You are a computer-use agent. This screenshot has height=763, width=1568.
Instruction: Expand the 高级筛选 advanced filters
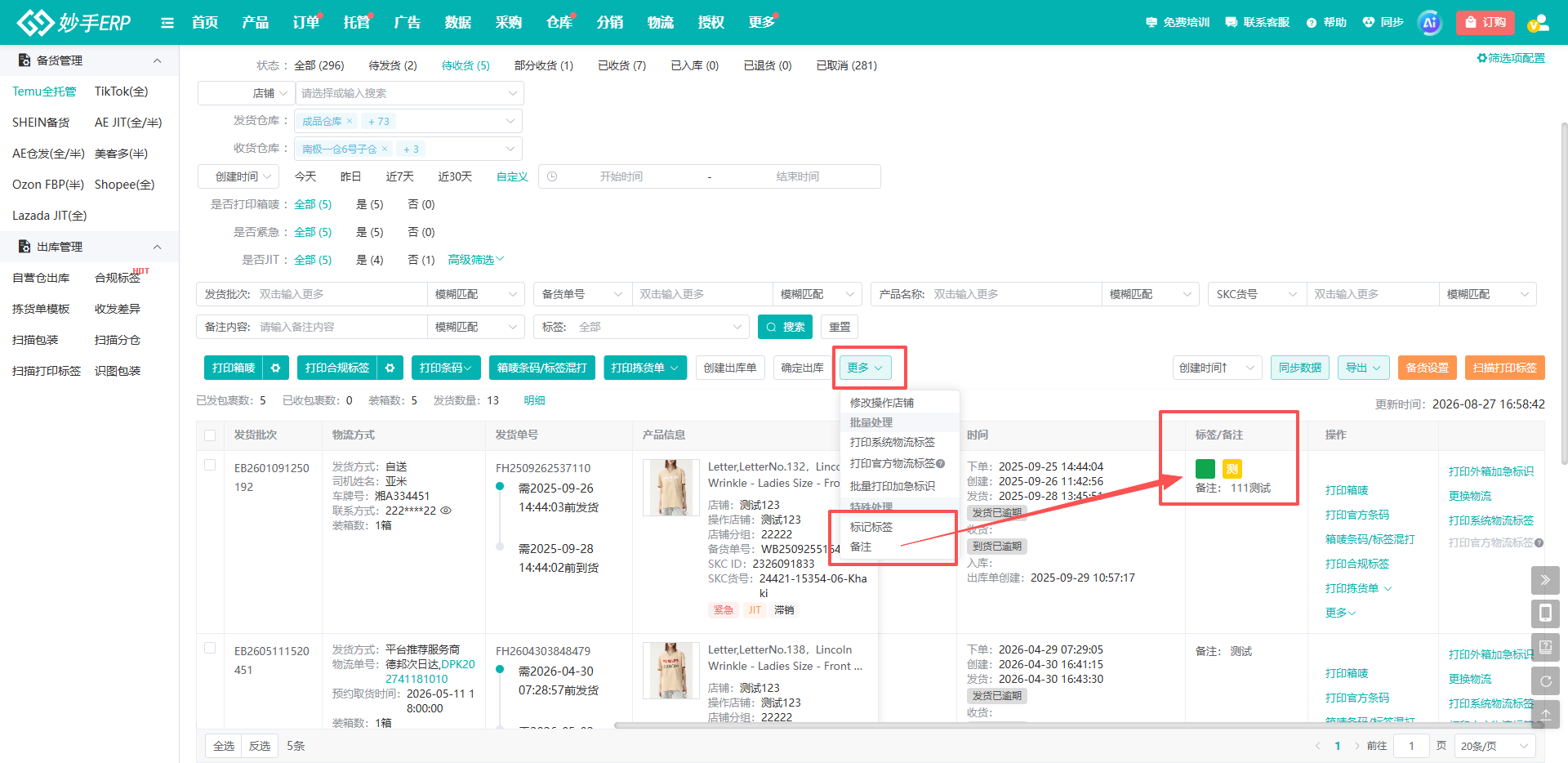click(476, 260)
